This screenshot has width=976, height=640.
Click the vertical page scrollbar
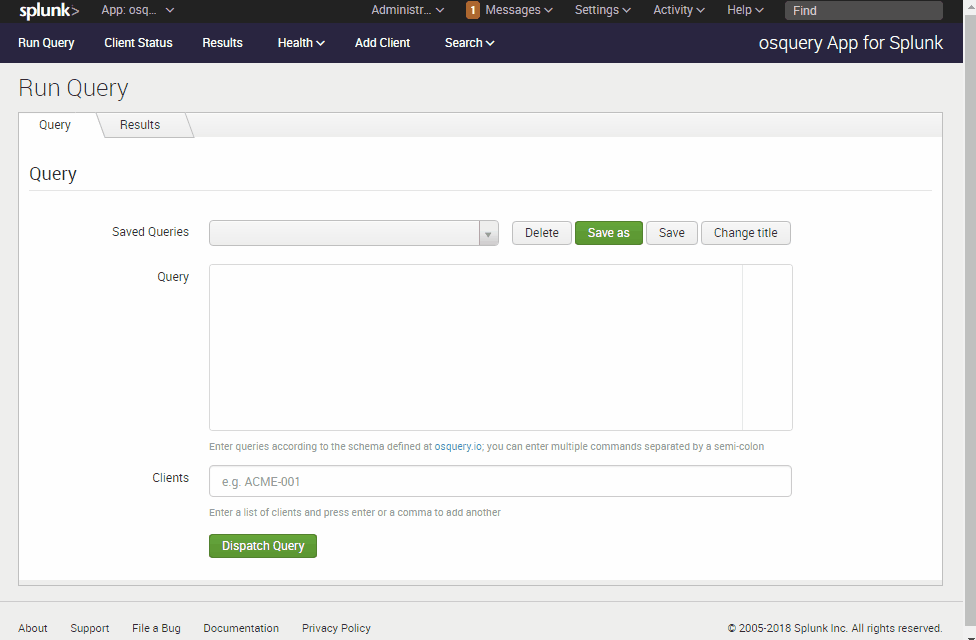click(970, 320)
